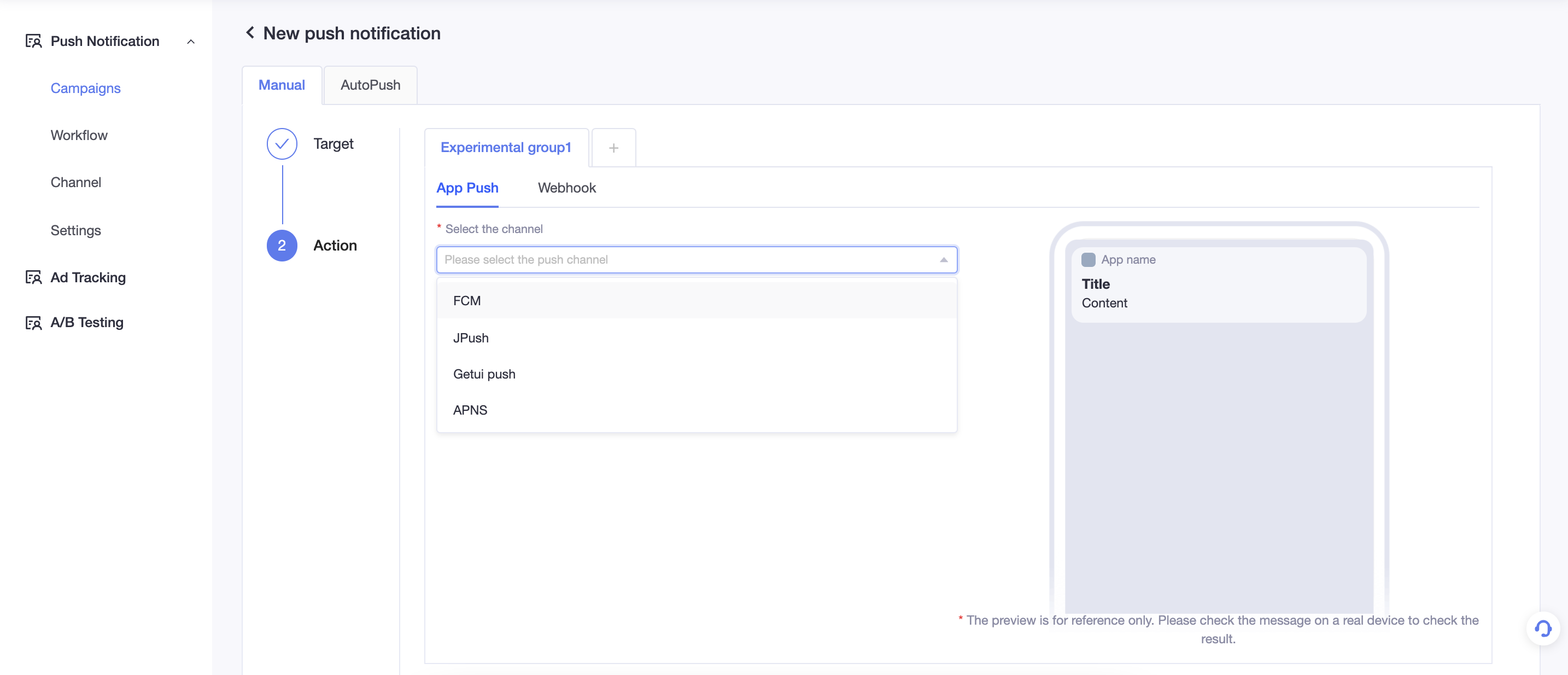Switch to the Webhook tab
The image size is (1568, 675).
[566, 188]
